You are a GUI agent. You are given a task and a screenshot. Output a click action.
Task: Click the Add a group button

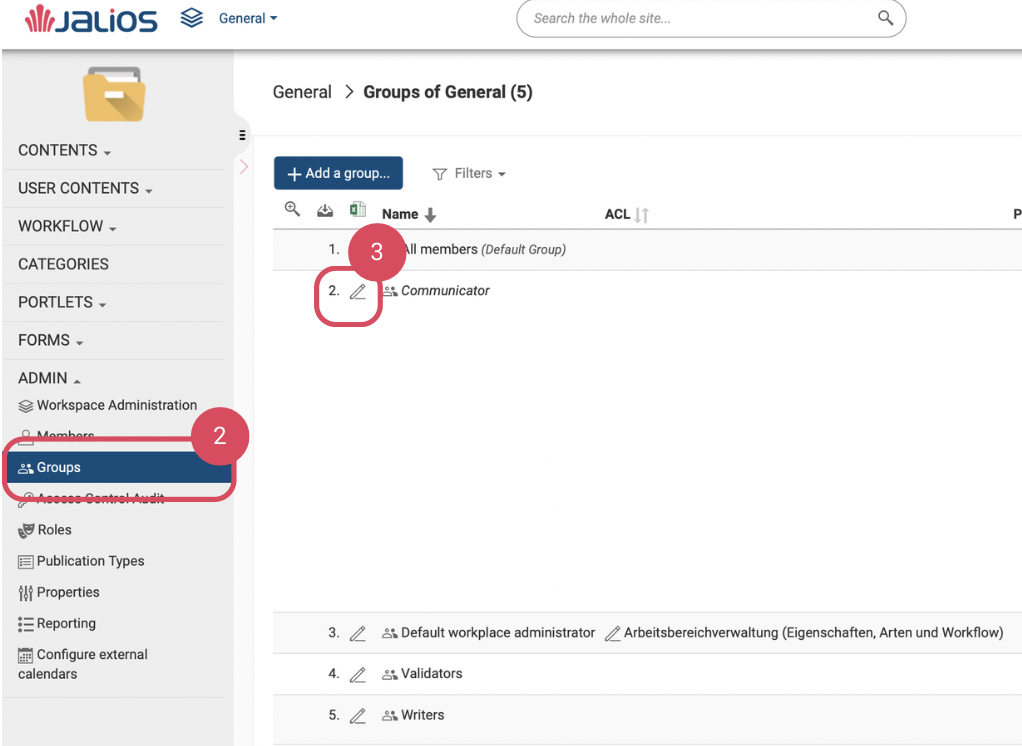338,173
